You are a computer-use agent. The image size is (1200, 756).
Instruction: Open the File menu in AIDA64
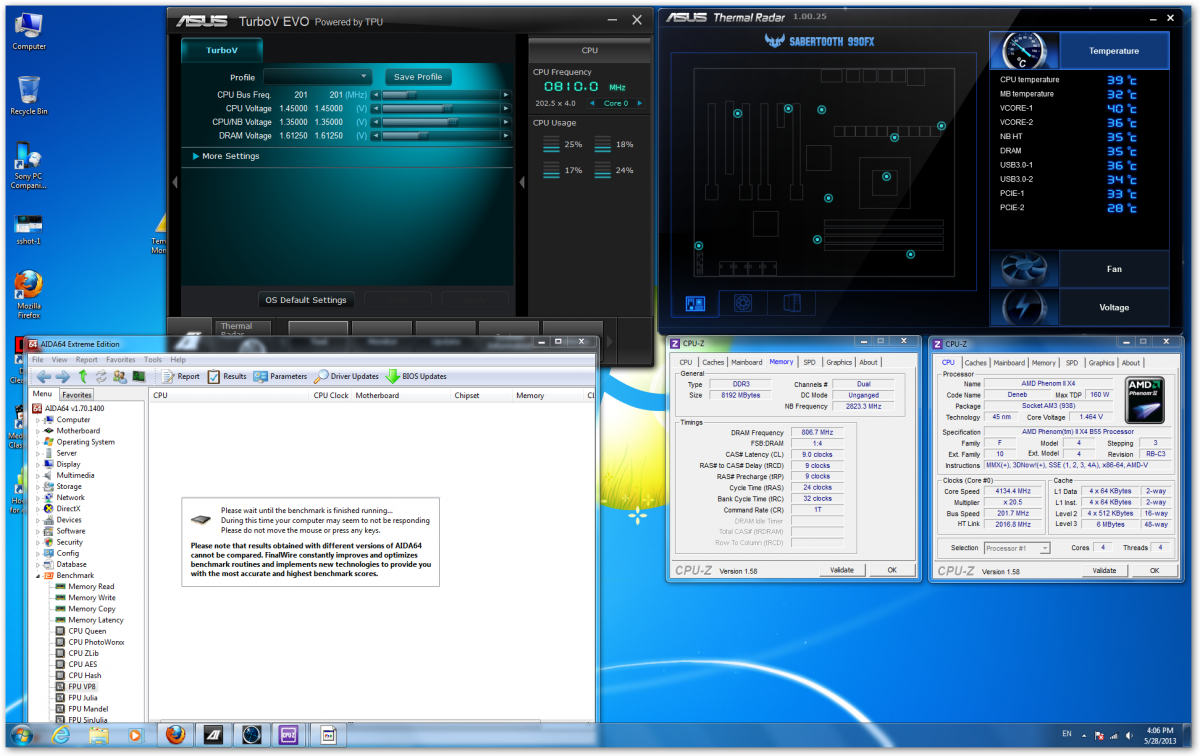[x=38, y=359]
